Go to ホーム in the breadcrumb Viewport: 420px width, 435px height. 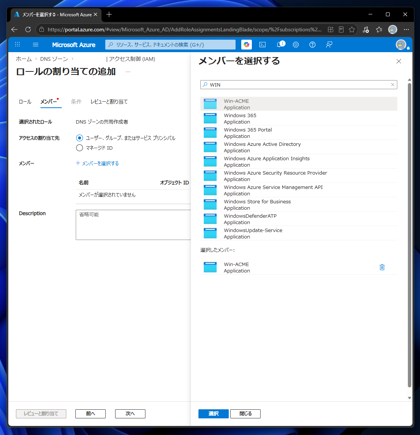(24, 59)
